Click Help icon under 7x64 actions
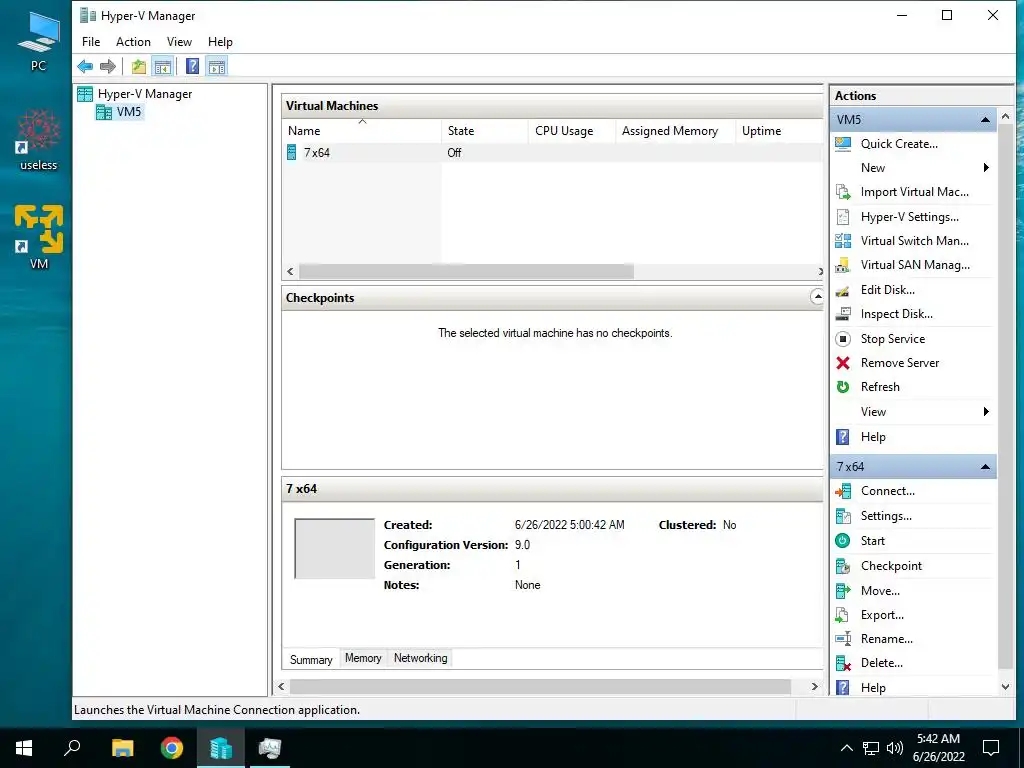The height and width of the screenshot is (768, 1024). point(843,688)
